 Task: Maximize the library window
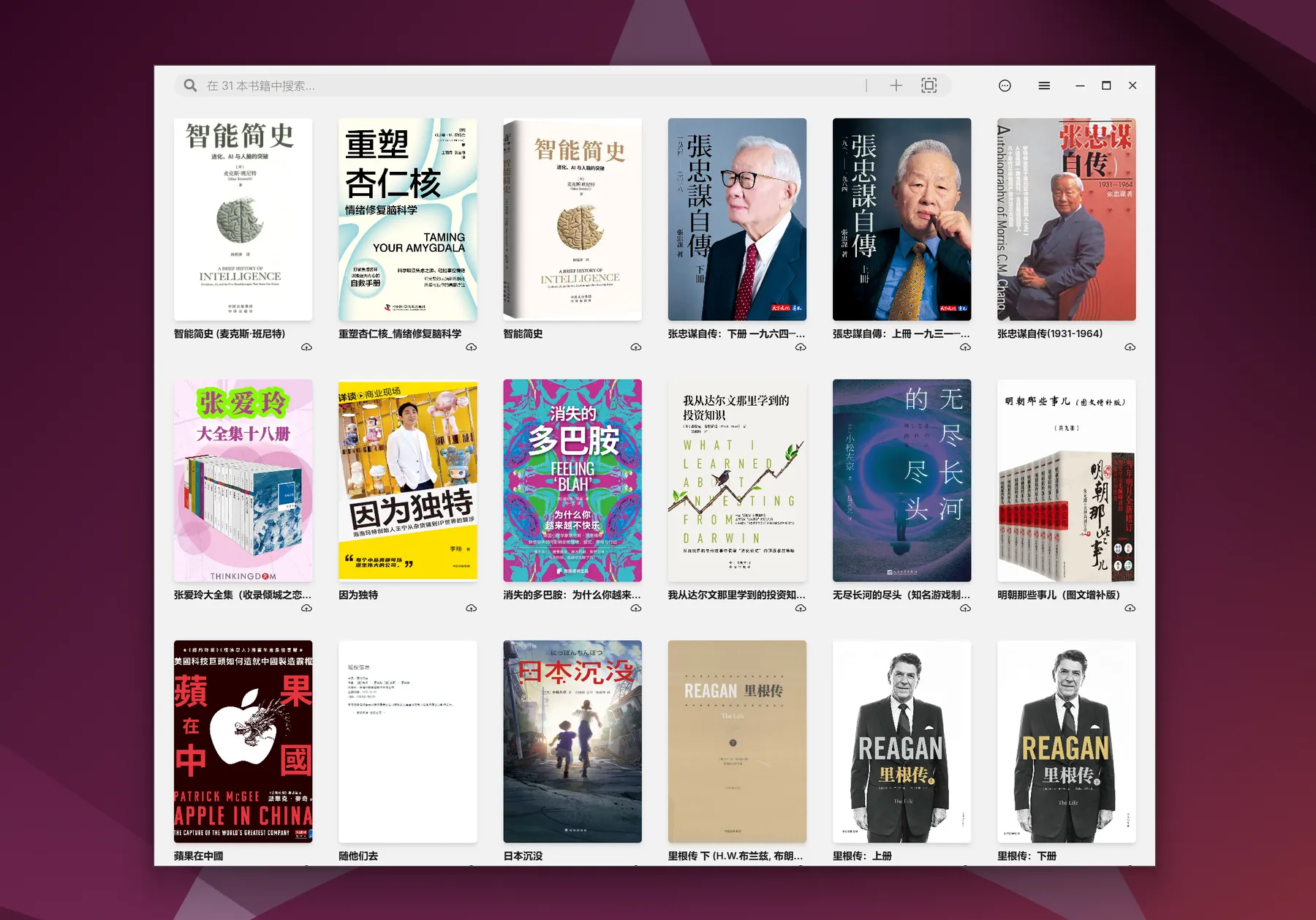coord(1106,86)
